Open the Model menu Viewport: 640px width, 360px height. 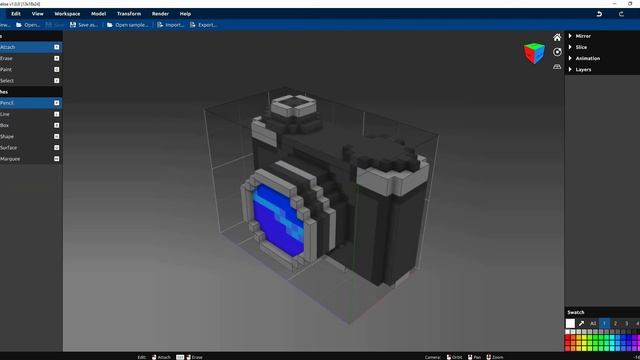(98, 14)
